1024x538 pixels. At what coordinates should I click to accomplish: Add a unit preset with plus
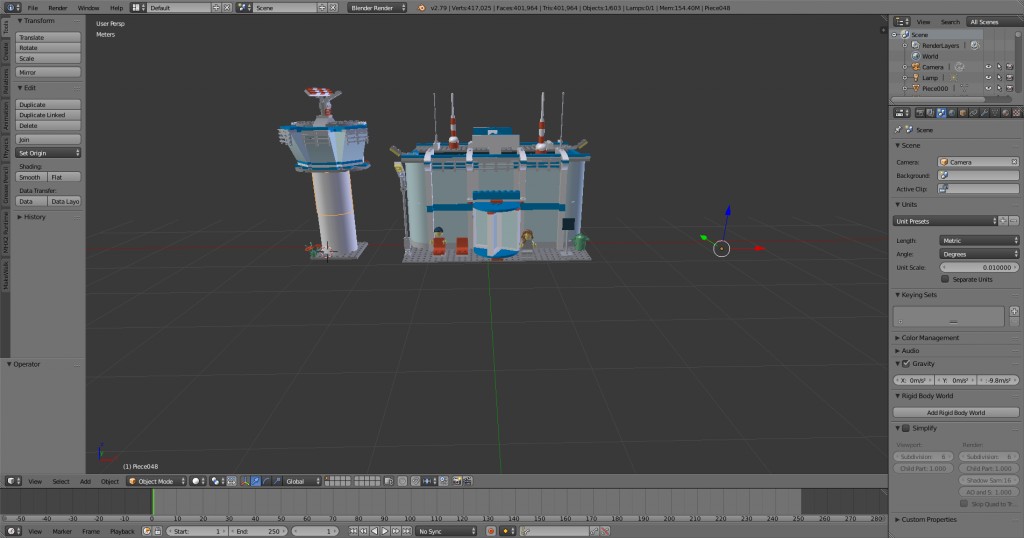(x=1004, y=221)
